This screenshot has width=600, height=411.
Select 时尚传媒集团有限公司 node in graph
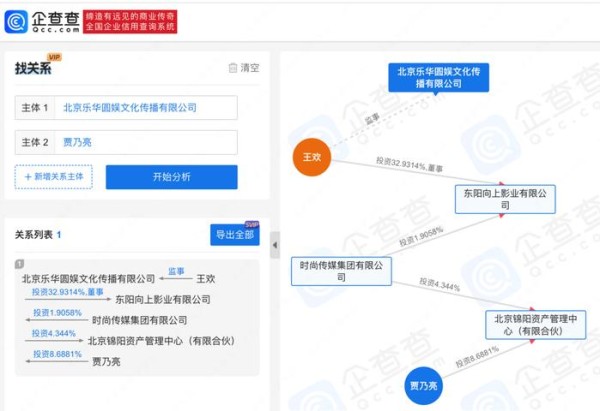click(x=341, y=271)
